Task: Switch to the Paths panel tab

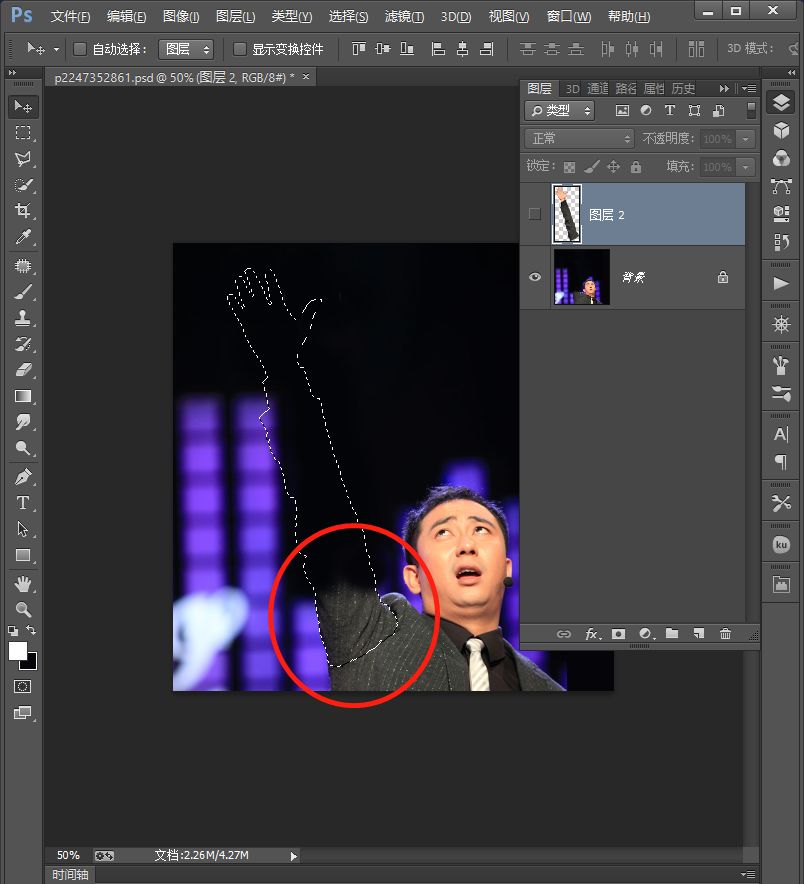Action: click(625, 89)
